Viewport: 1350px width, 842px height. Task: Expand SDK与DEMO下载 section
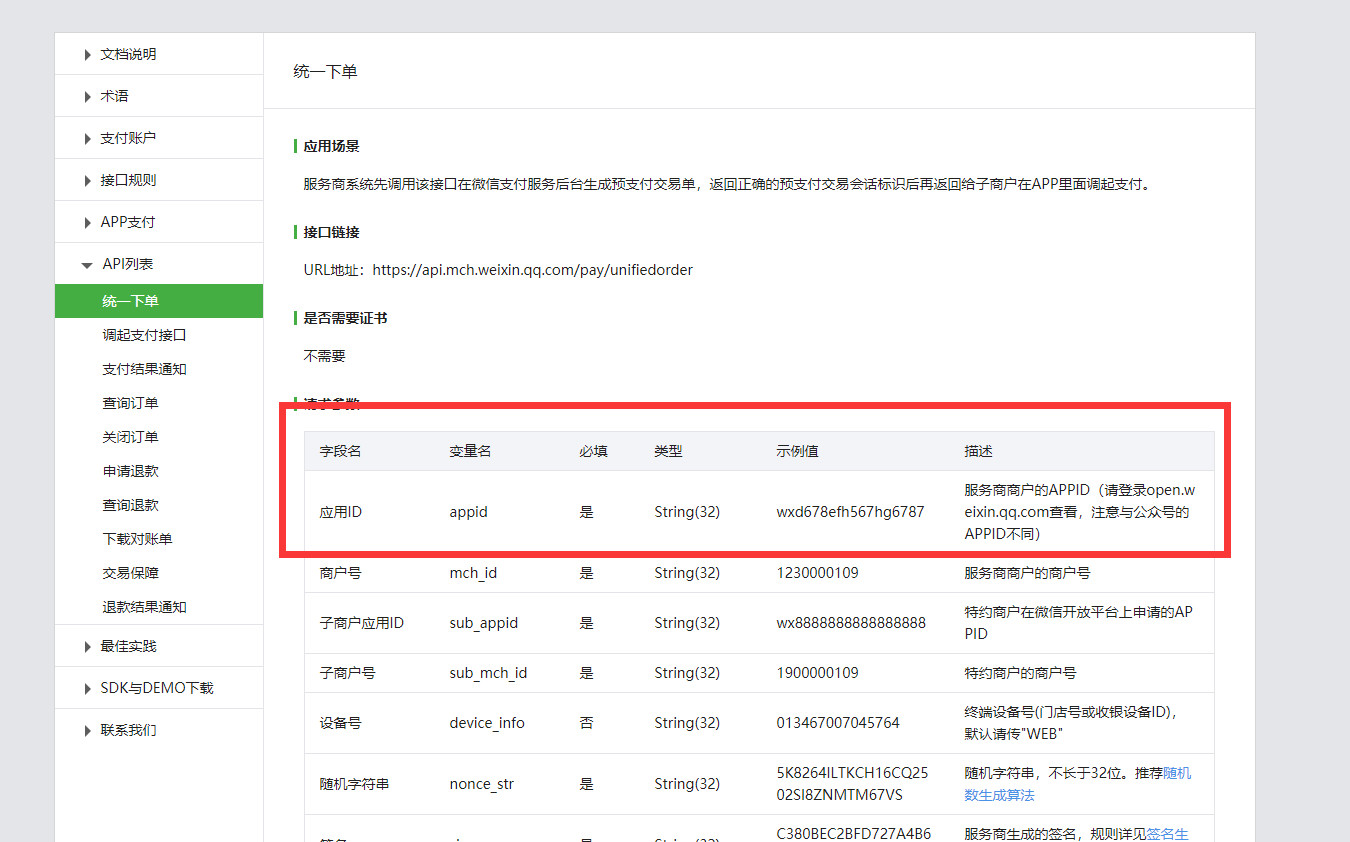coord(156,688)
